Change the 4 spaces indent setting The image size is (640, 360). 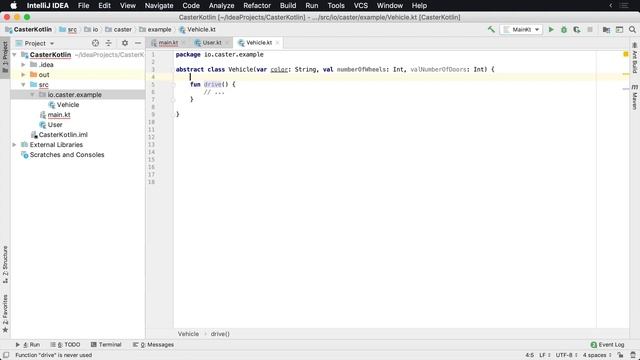[597, 355]
